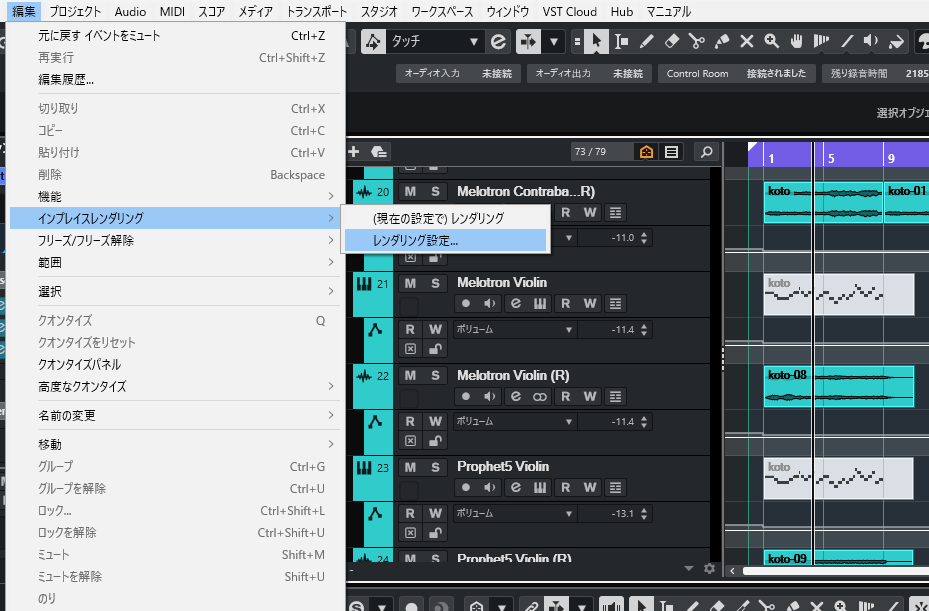Click bar 5 on the timeline ruler
The image size is (929, 611).
831,158
